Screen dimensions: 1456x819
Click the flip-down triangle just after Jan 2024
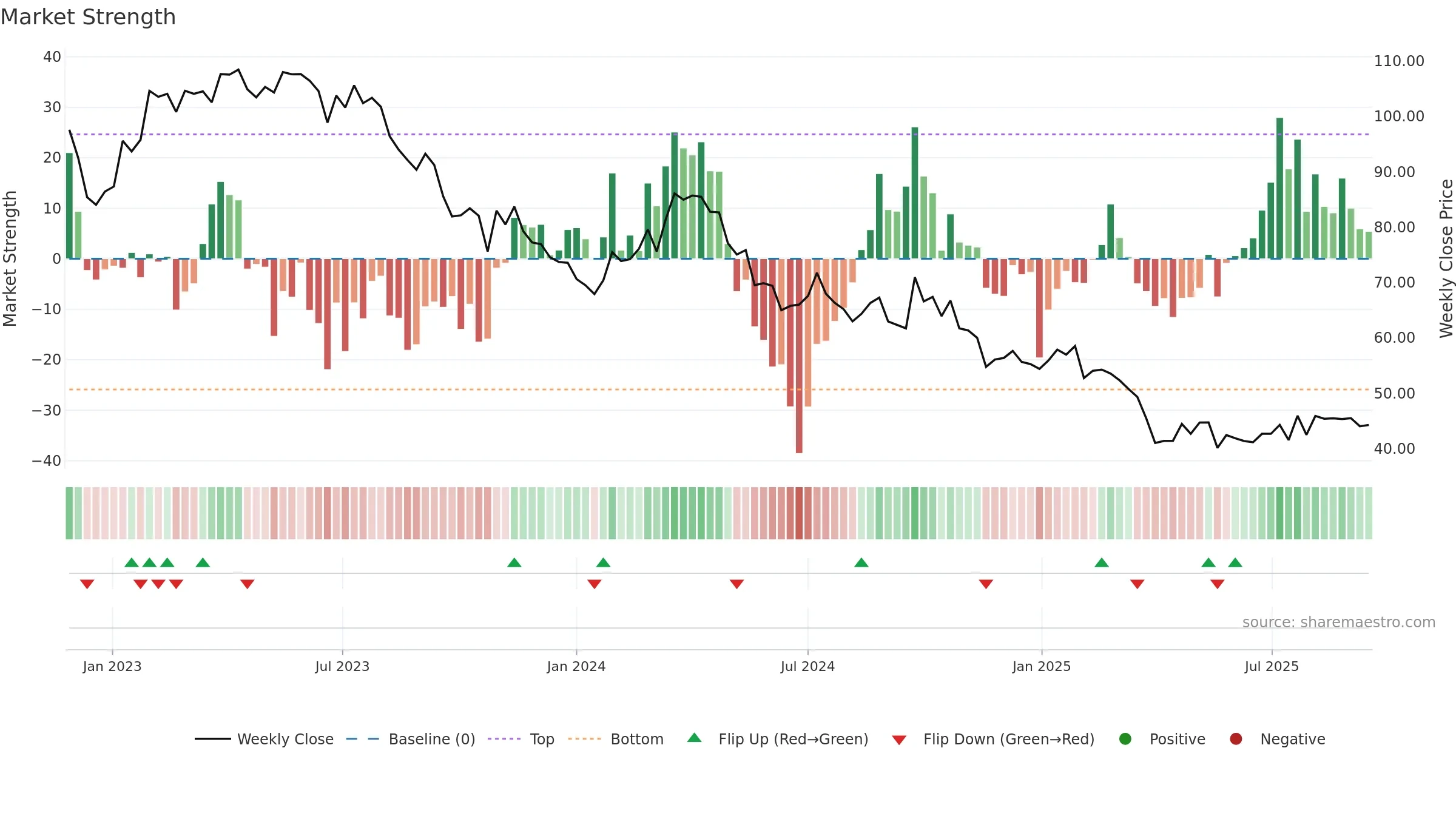(595, 584)
